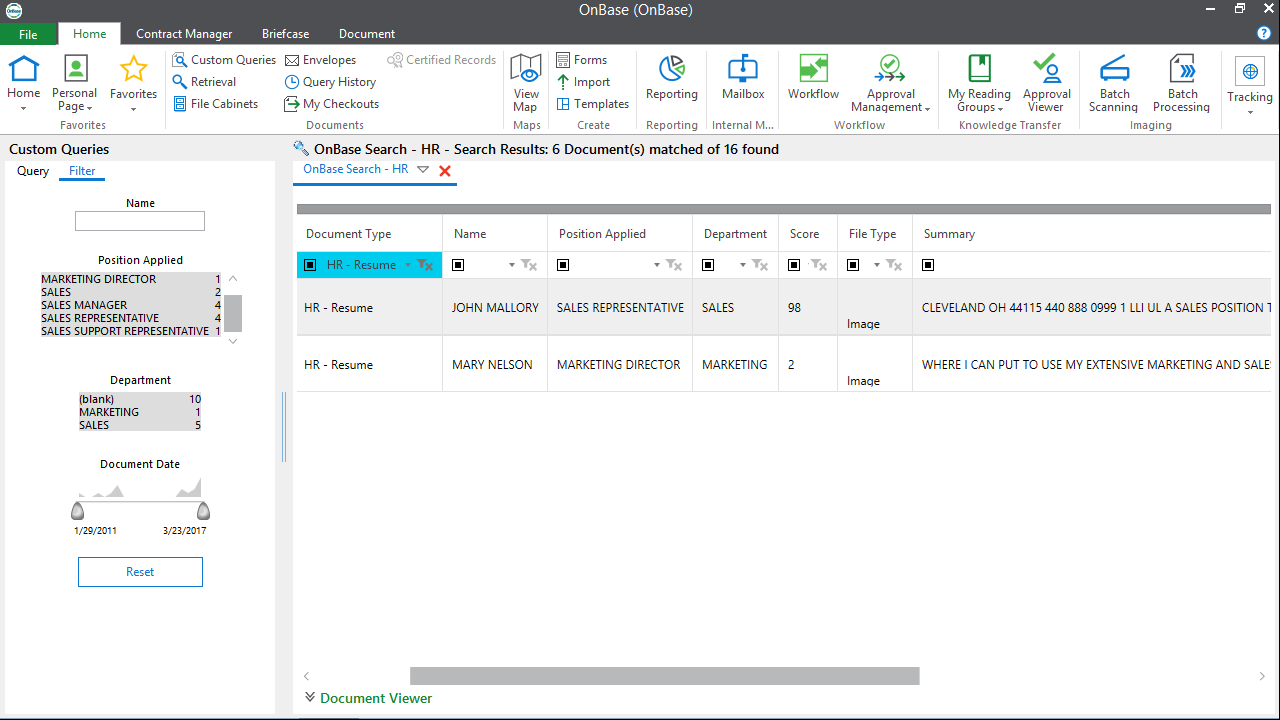1280x720 pixels.
Task: Open Batch Processing tool
Action: (1182, 84)
